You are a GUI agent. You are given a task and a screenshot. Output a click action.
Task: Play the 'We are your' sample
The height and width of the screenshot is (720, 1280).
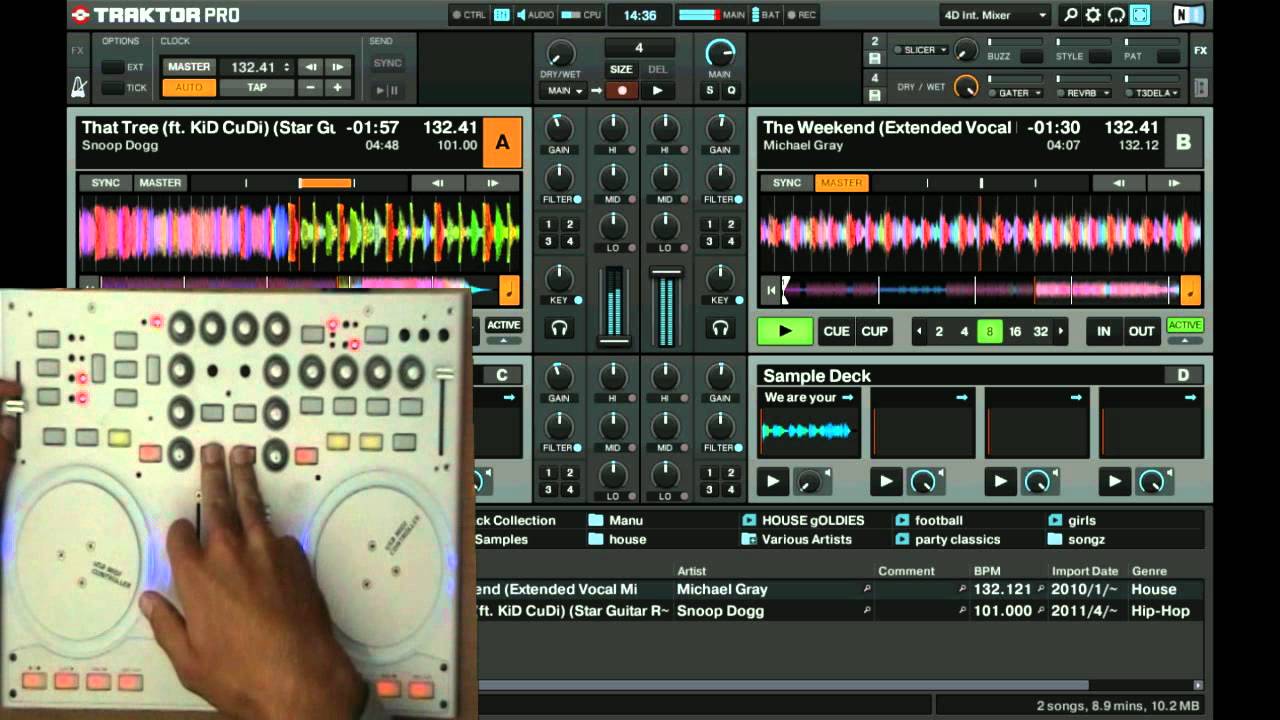[772, 481]
